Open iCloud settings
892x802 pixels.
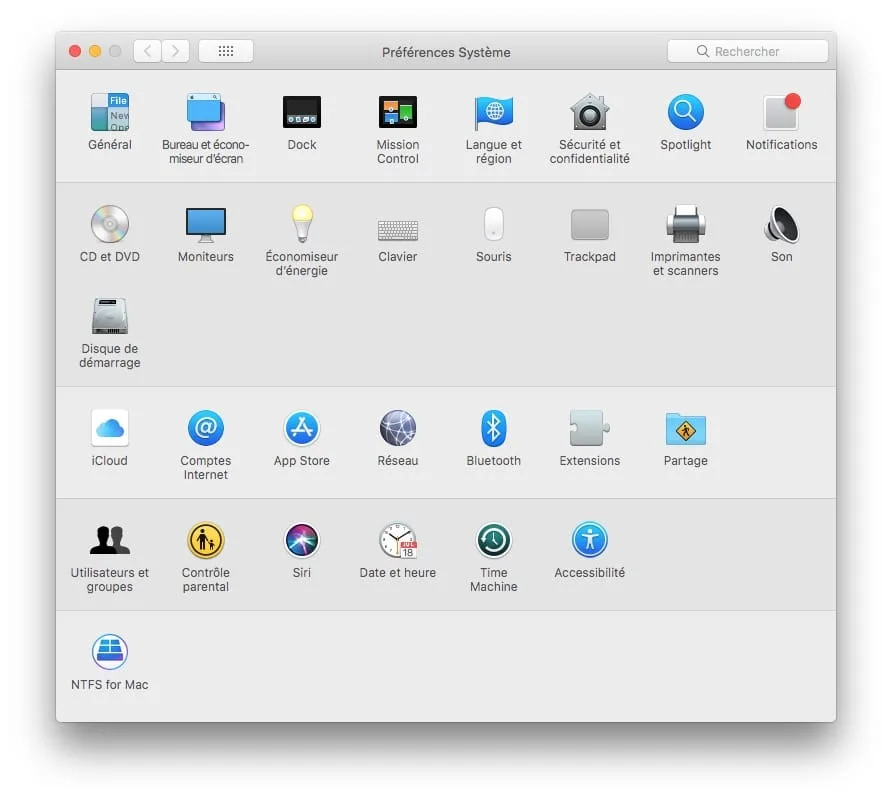(109, 428)
